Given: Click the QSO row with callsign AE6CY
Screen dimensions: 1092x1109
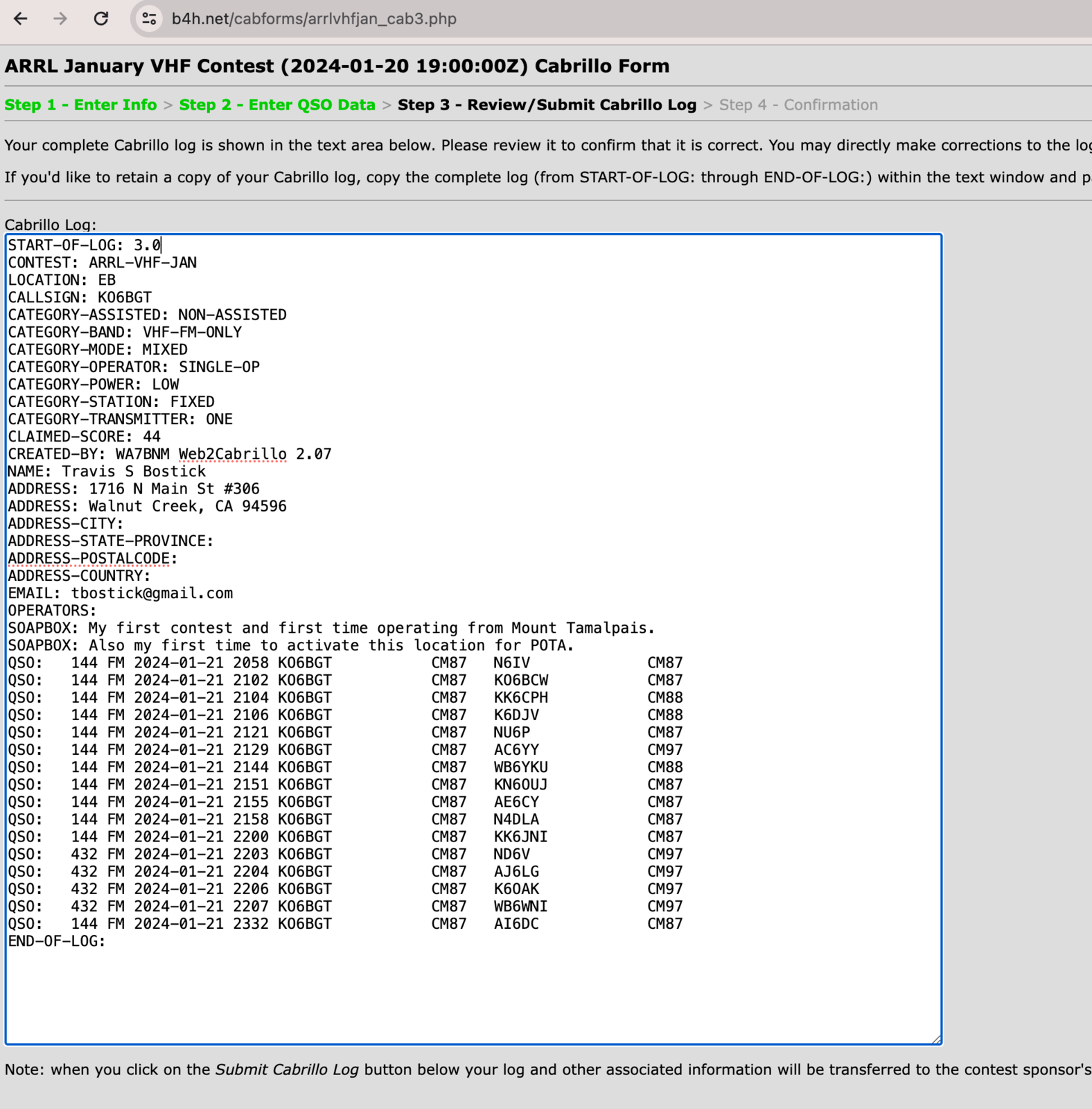Looking at the screenshot, I should click(345, 802).
